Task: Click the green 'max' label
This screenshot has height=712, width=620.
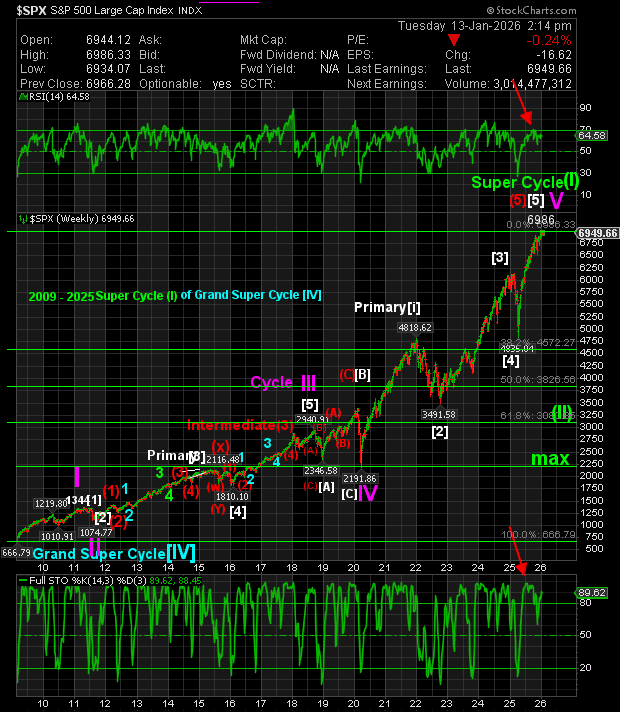Action: pyautogui.click(x=550, y=459)
